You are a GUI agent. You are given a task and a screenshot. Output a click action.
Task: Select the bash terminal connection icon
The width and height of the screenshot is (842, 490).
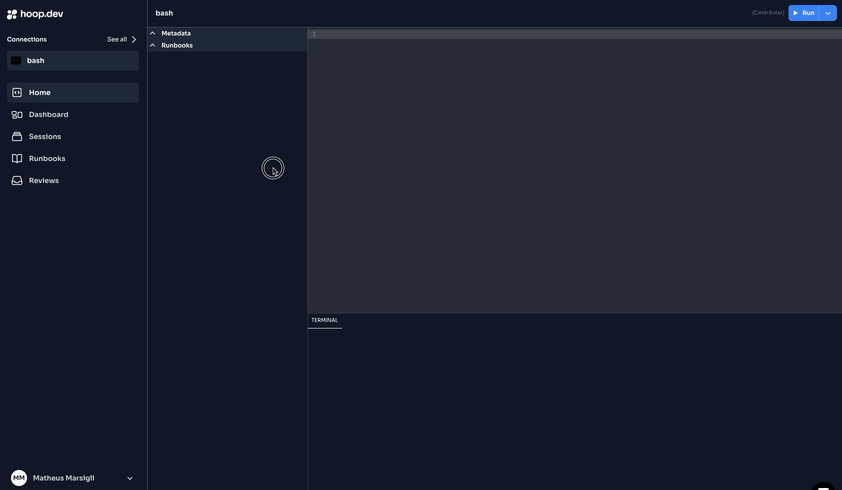tap(16, 61)
